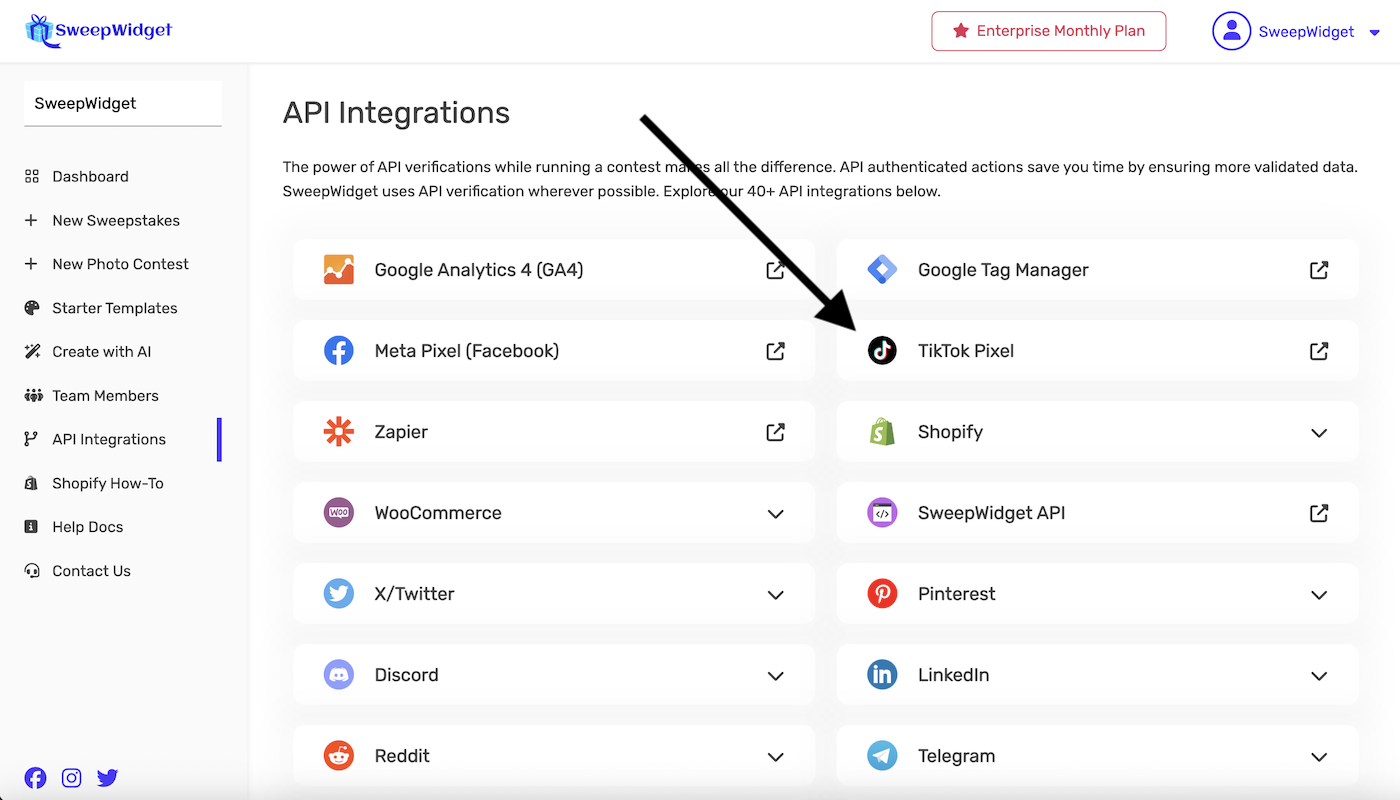The image size is (1400, 800).
Task: Open the SweepWidget account dropdown arrow
Action: [1374, 32]
